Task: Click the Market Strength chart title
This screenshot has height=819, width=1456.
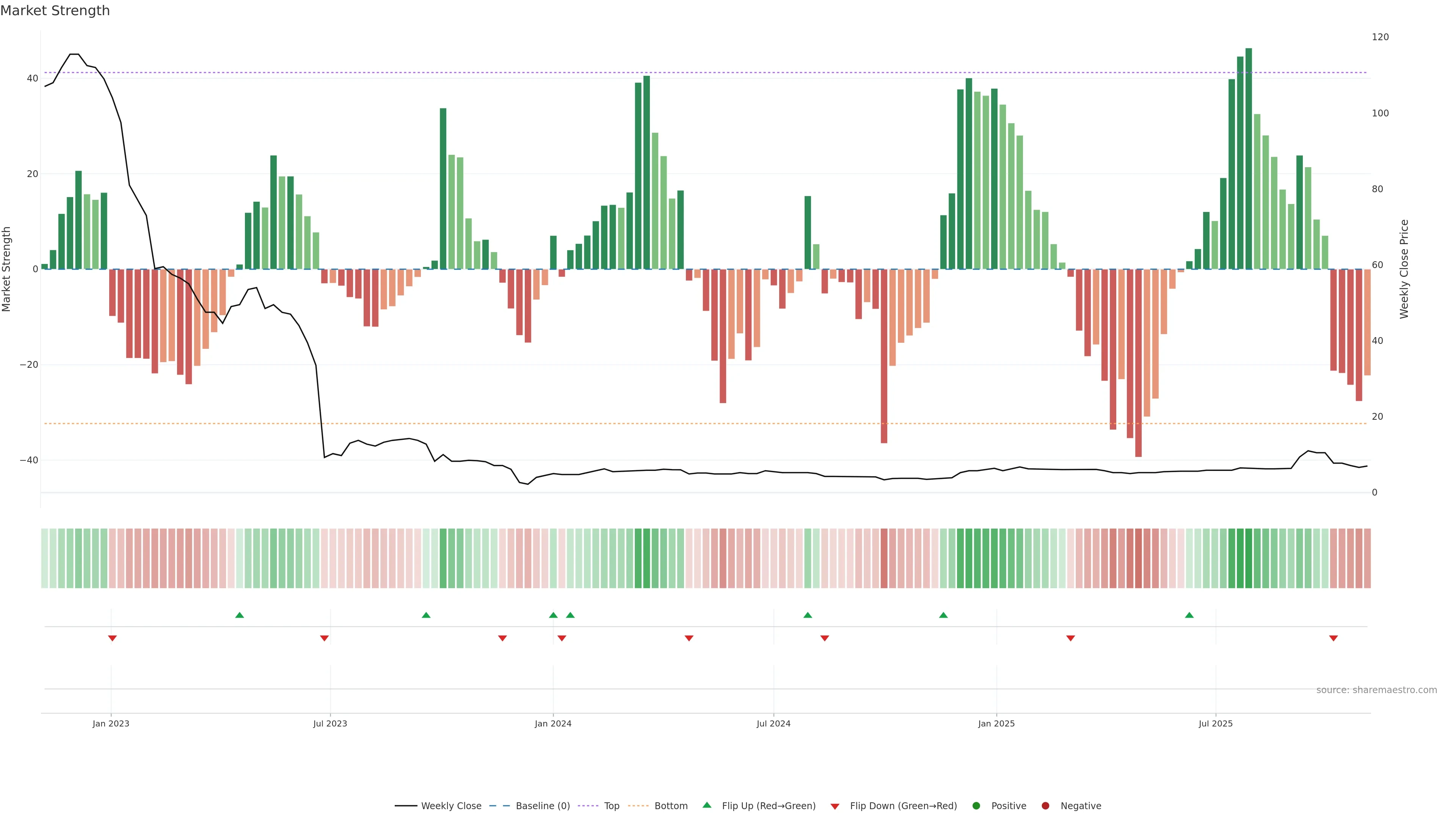Action: click(55, 11)
